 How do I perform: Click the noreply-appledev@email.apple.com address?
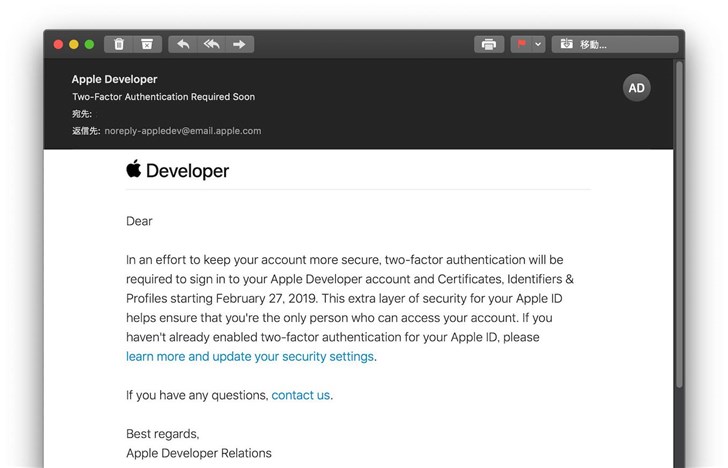[182, 131]
